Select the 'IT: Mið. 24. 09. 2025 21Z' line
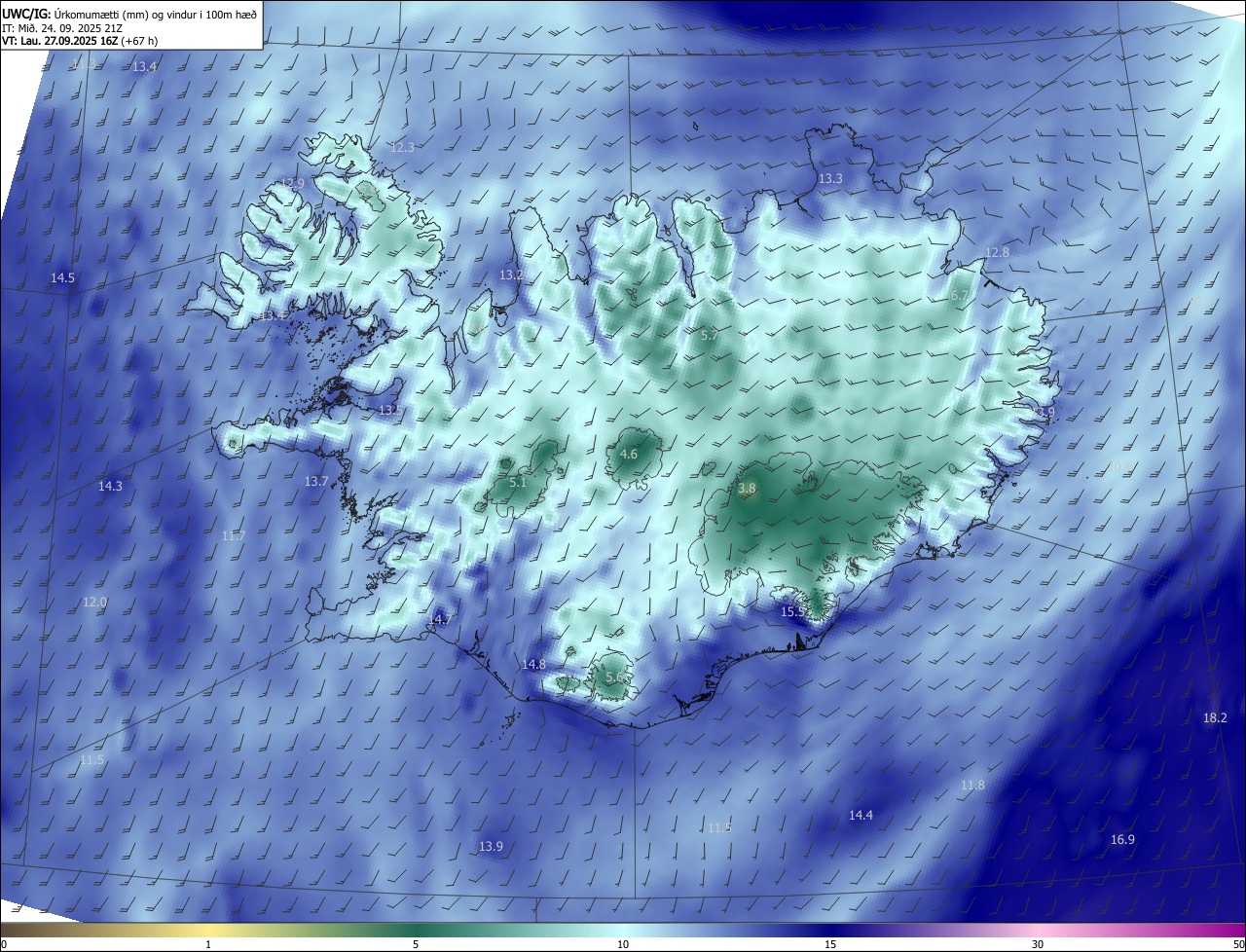This screenshot has width=1246, height=952. click(x=62, y=28)
